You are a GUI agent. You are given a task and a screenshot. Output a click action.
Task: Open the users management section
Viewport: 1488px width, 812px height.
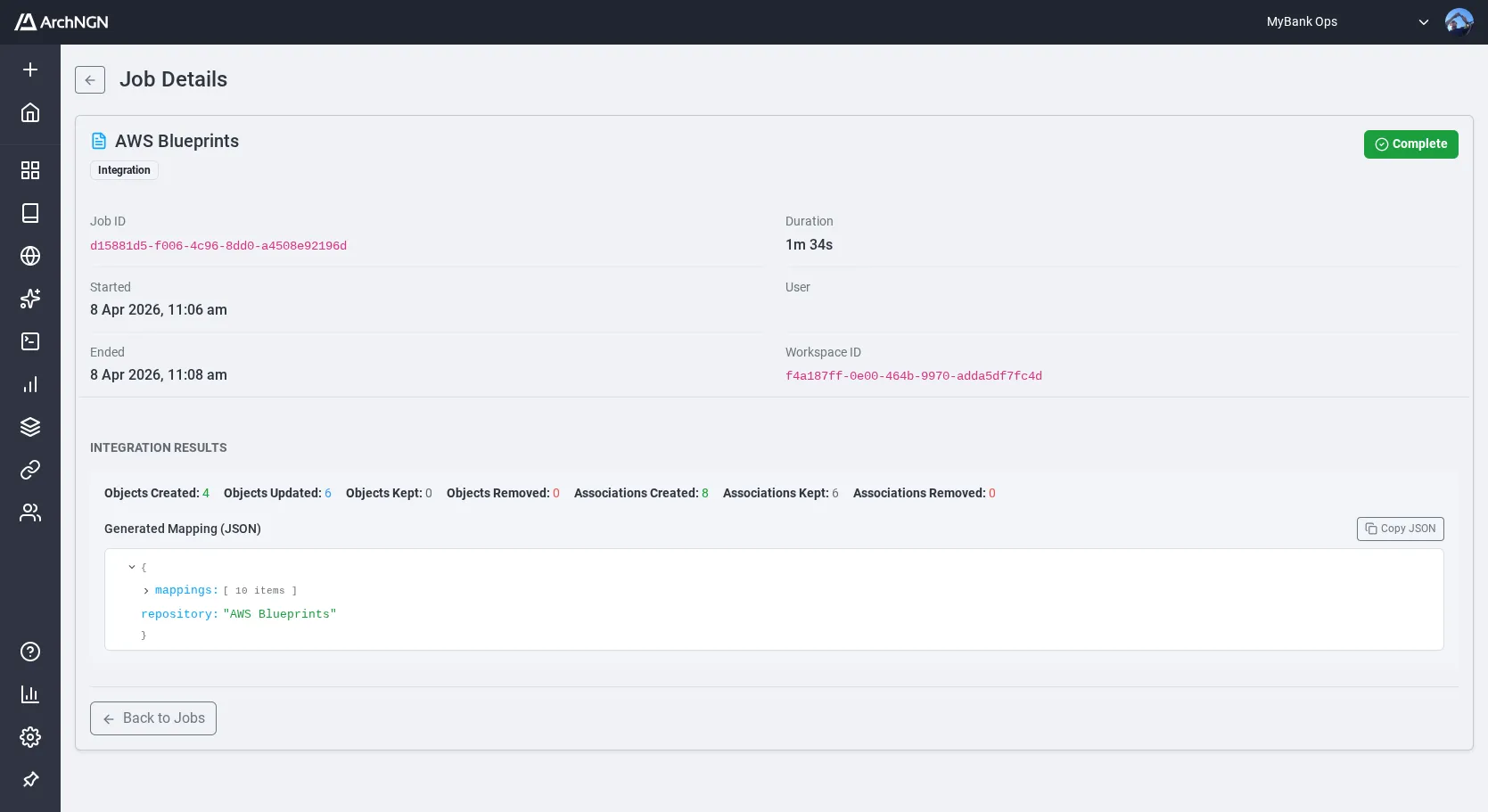(x=30, y=513)
